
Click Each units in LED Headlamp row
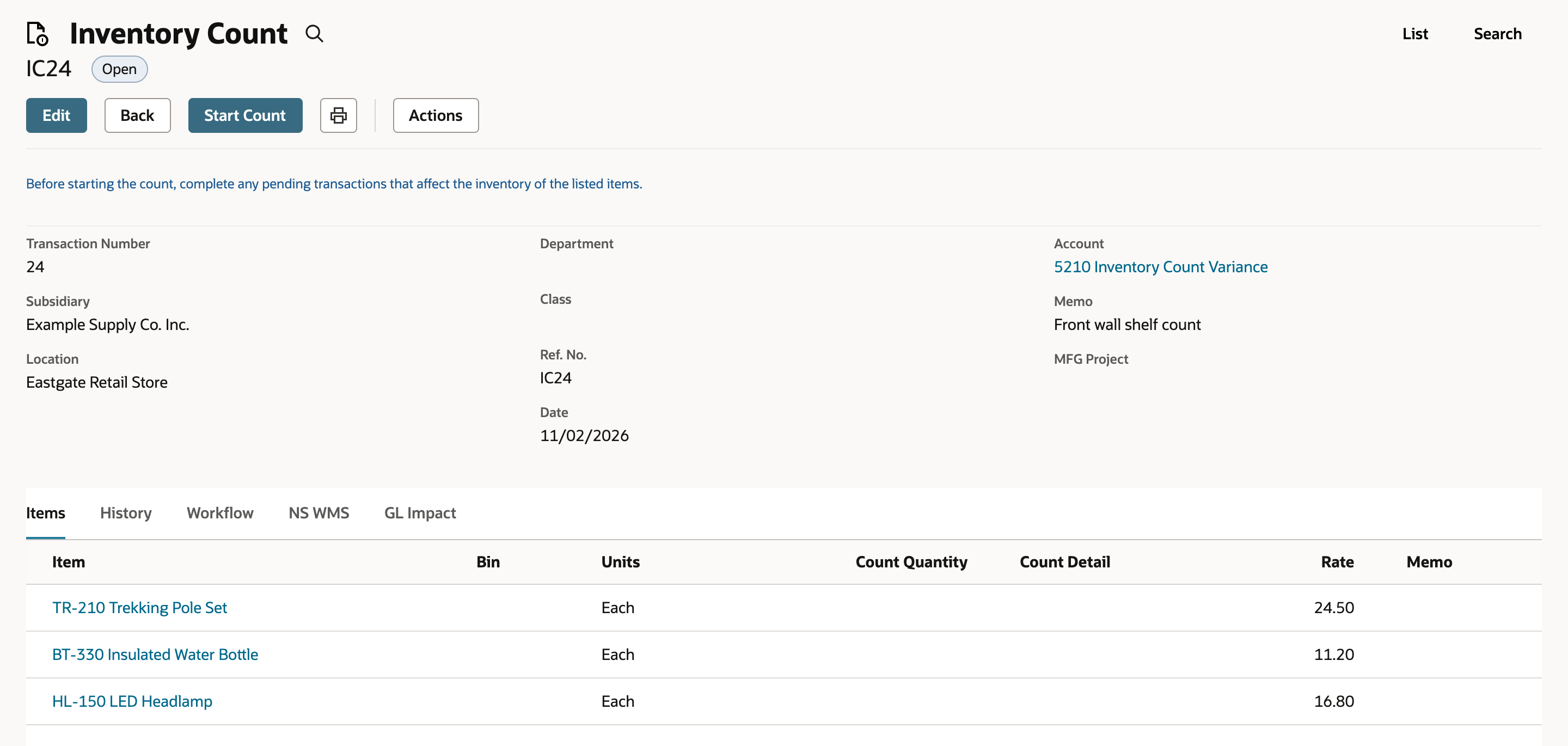click(618, 701)
